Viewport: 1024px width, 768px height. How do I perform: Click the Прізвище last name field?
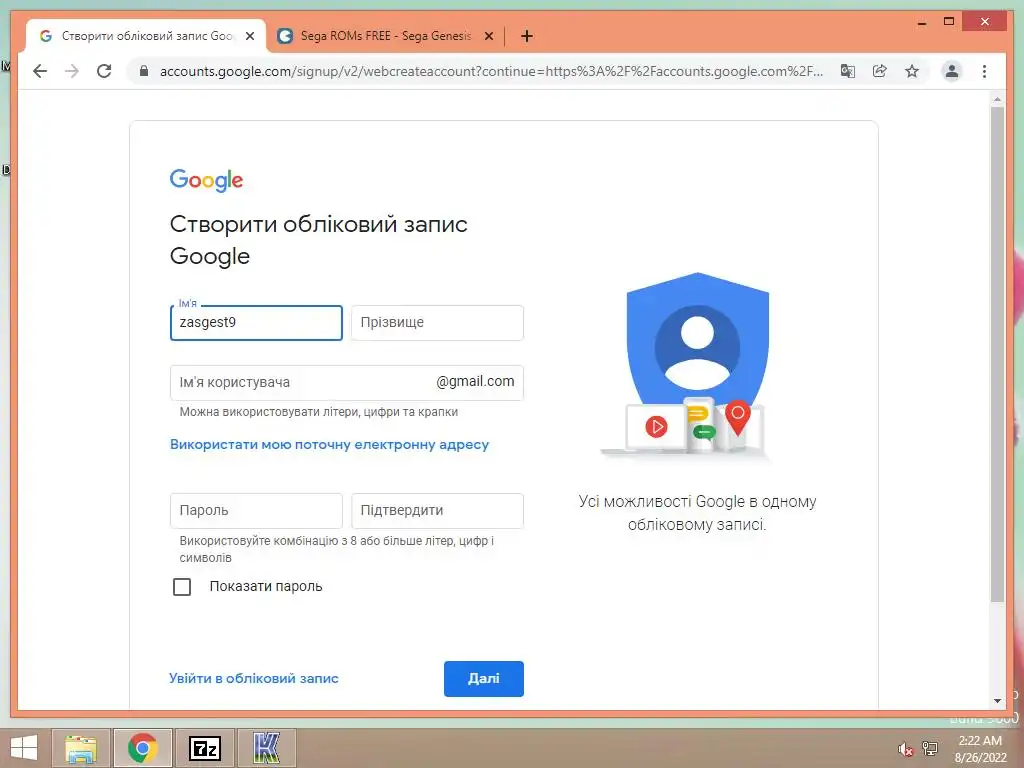[437, 323]
